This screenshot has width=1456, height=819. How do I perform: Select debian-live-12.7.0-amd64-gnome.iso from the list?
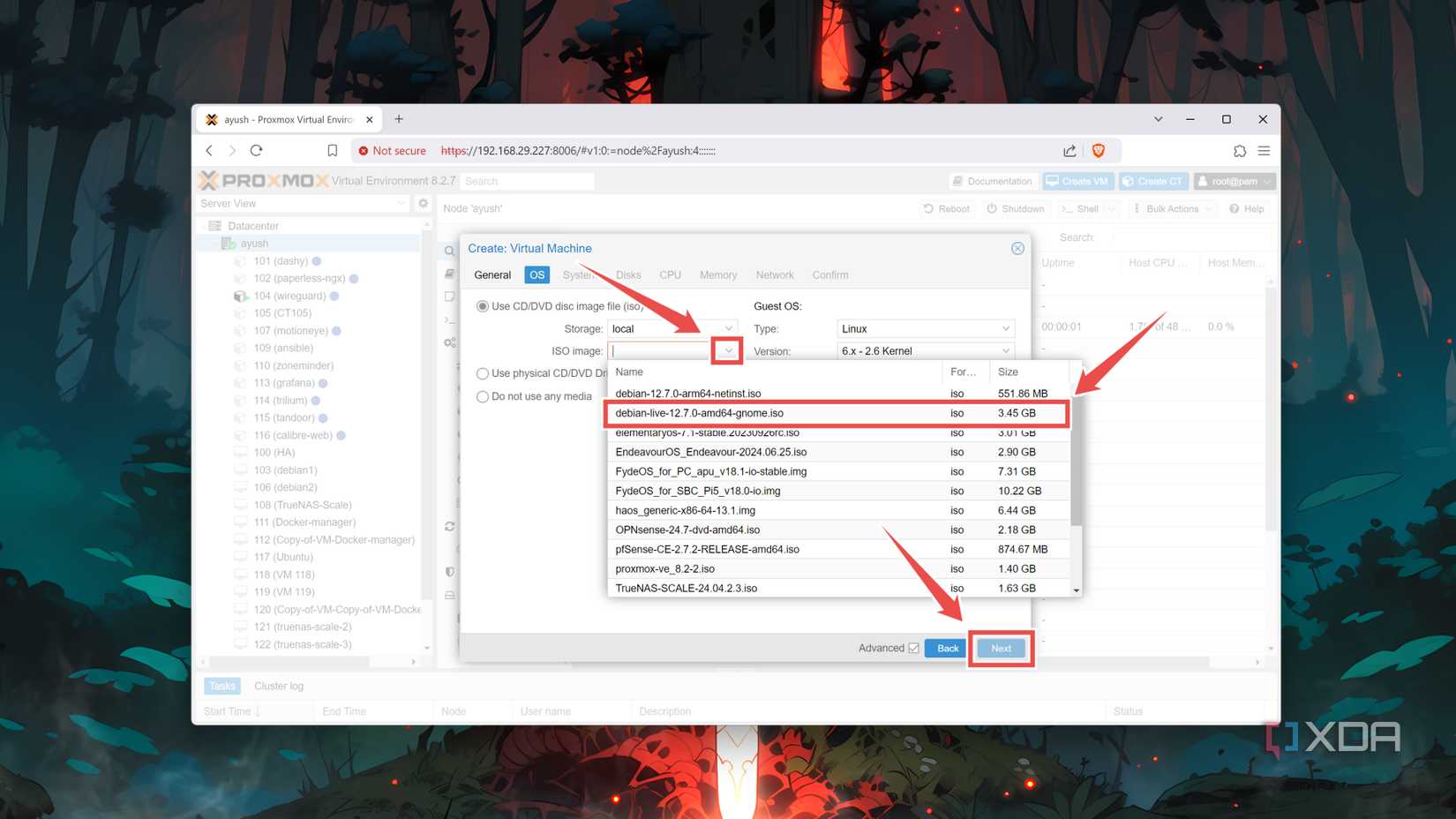(838, 413)
